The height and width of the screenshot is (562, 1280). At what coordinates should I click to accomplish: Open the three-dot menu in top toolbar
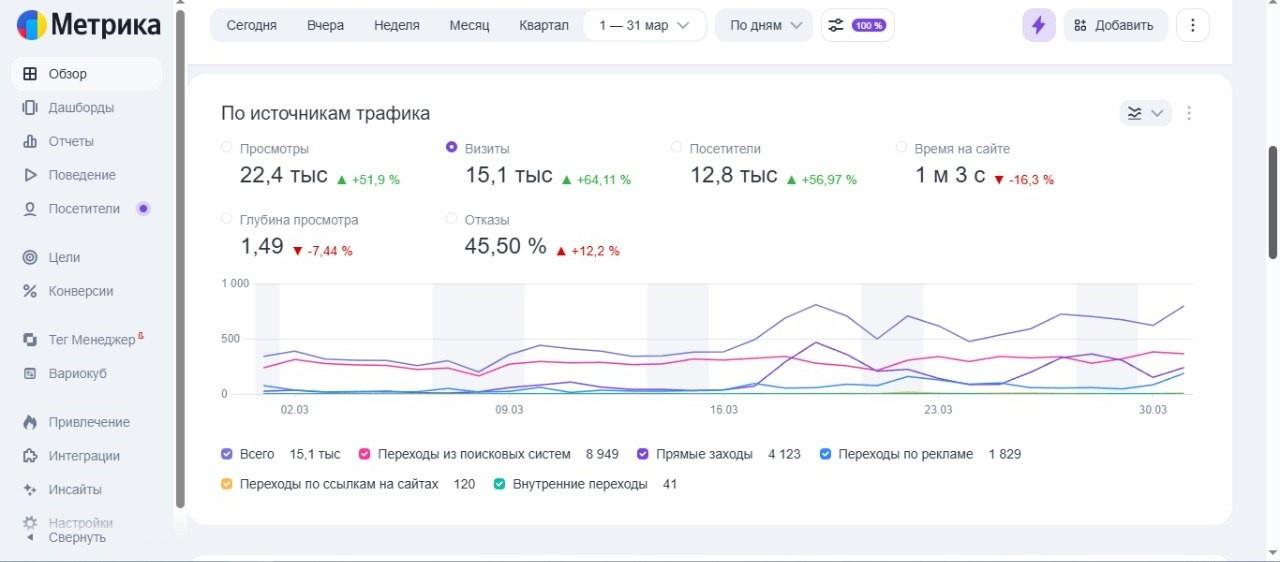pyautogui.click(x=1192, y=25)
